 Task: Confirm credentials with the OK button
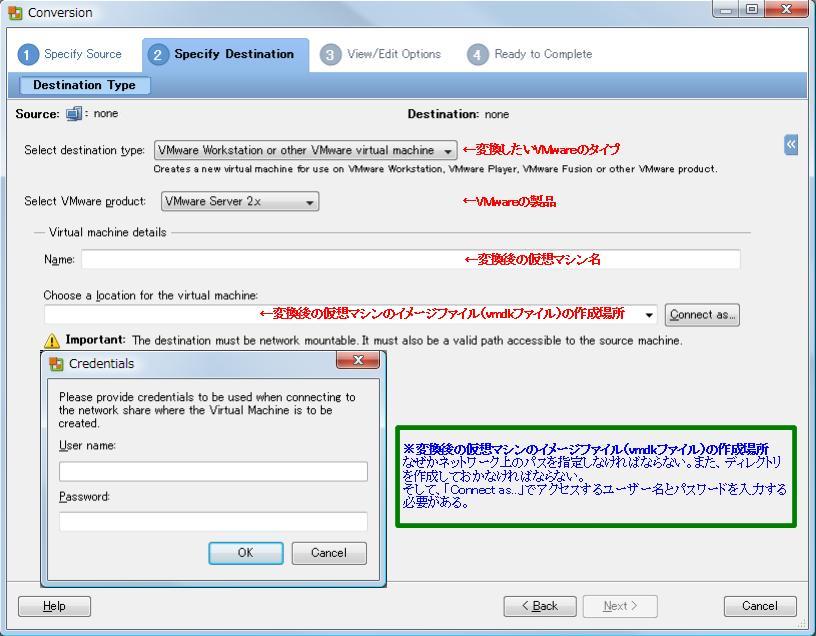tap(246, 553)
